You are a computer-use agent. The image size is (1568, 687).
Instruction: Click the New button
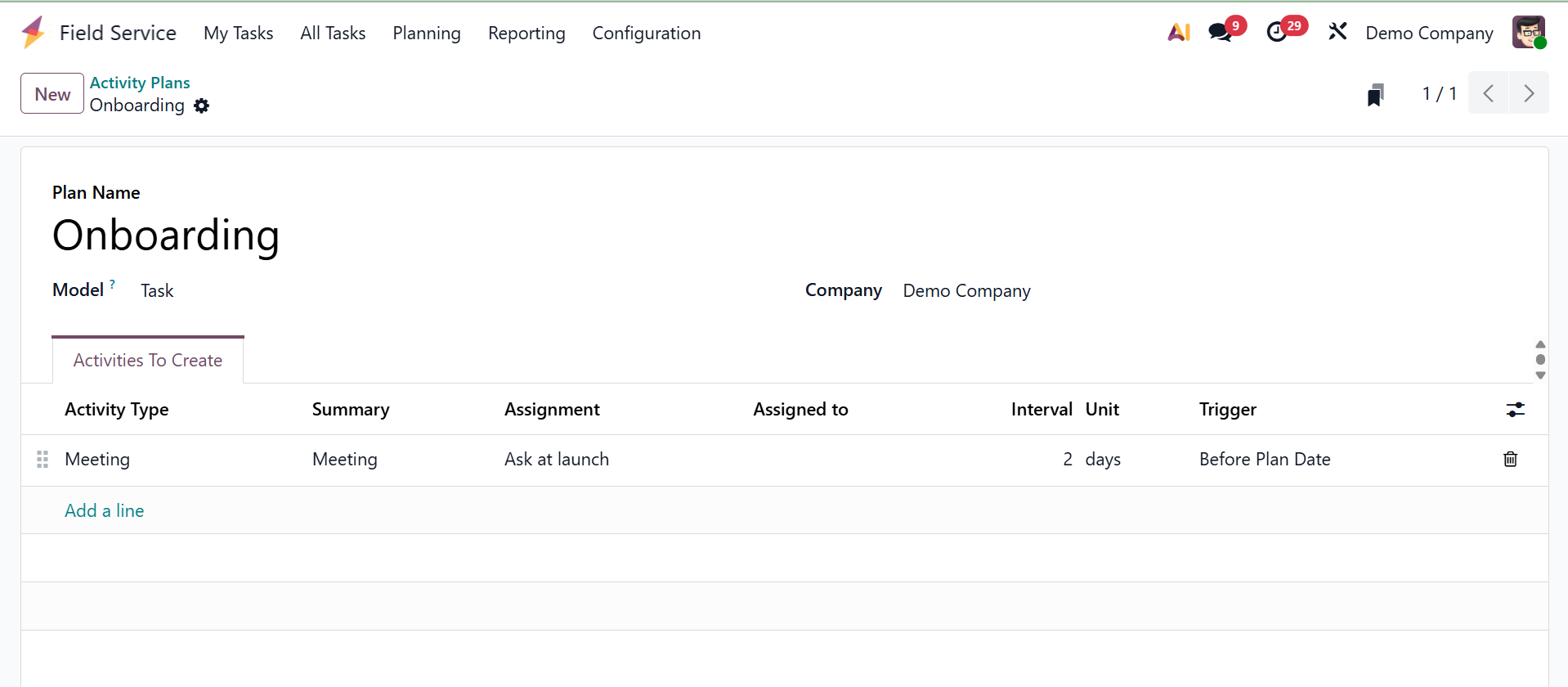(52, 94)
